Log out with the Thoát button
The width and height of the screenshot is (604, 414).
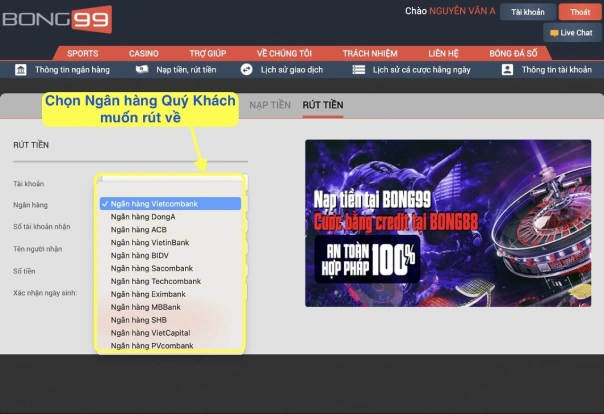(580, 12)
